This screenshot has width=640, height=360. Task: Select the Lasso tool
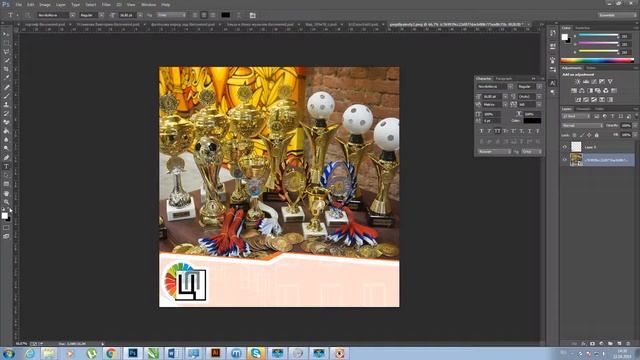[6, 52]
